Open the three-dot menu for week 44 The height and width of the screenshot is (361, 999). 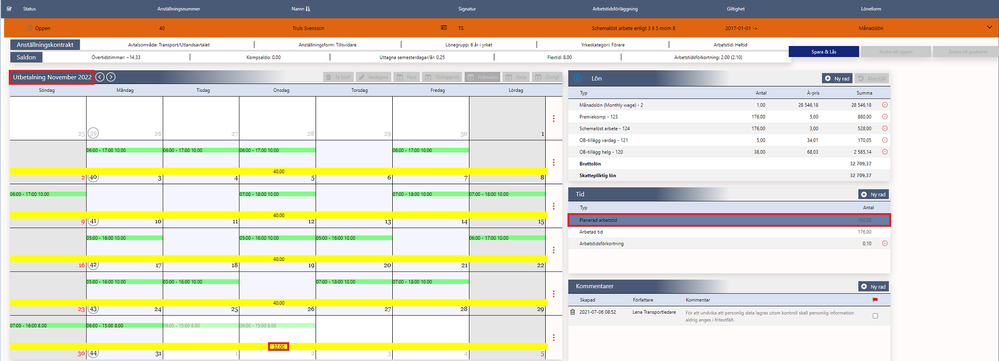tap(554, 337)
